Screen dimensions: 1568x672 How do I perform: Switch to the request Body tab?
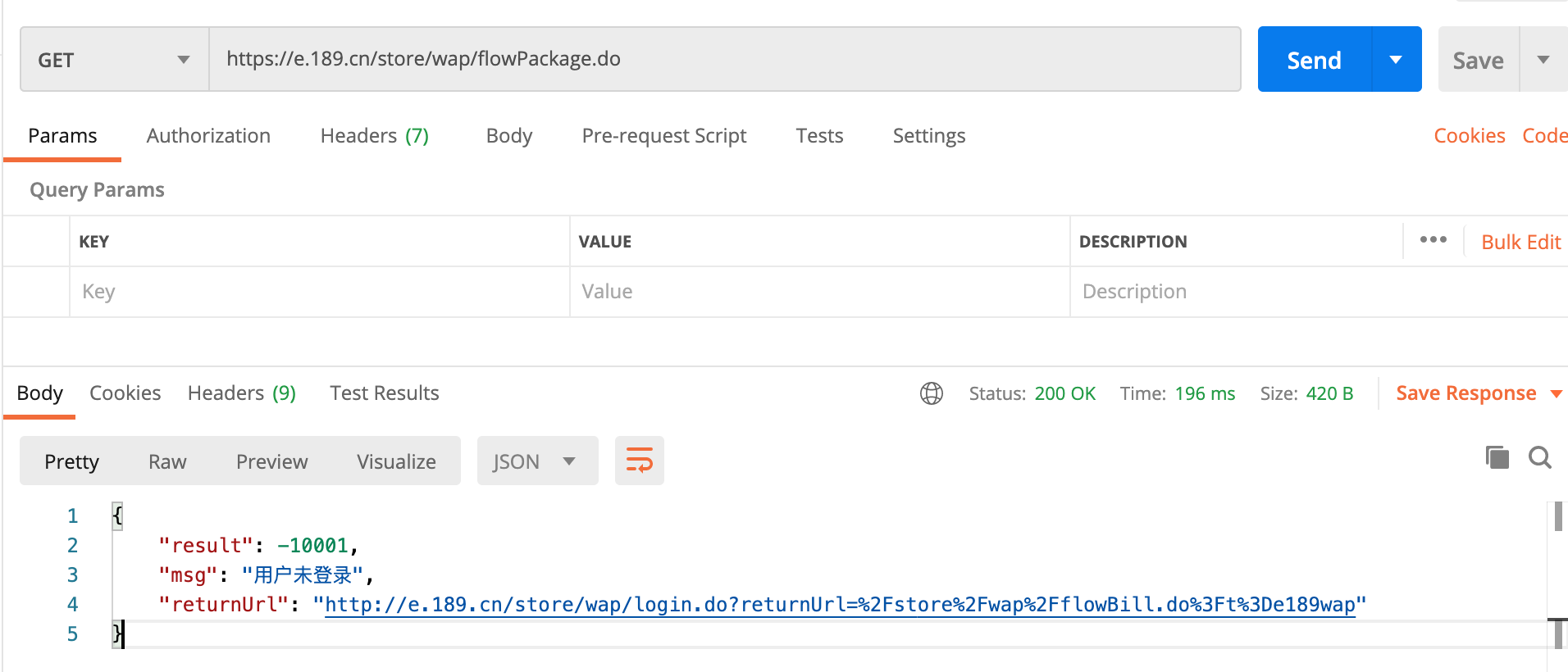click(x=509, y=136)
